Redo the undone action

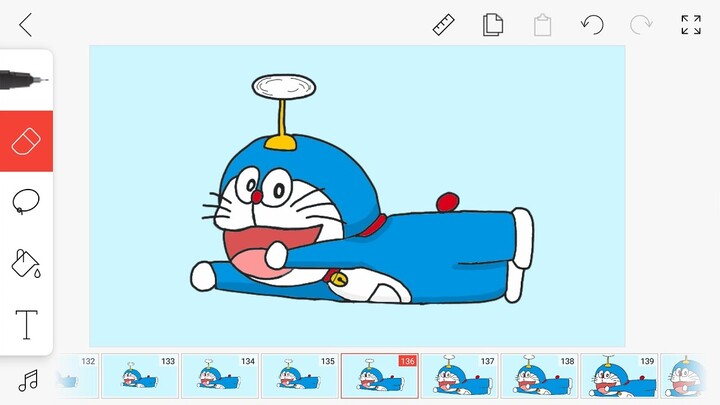(641, 25)
